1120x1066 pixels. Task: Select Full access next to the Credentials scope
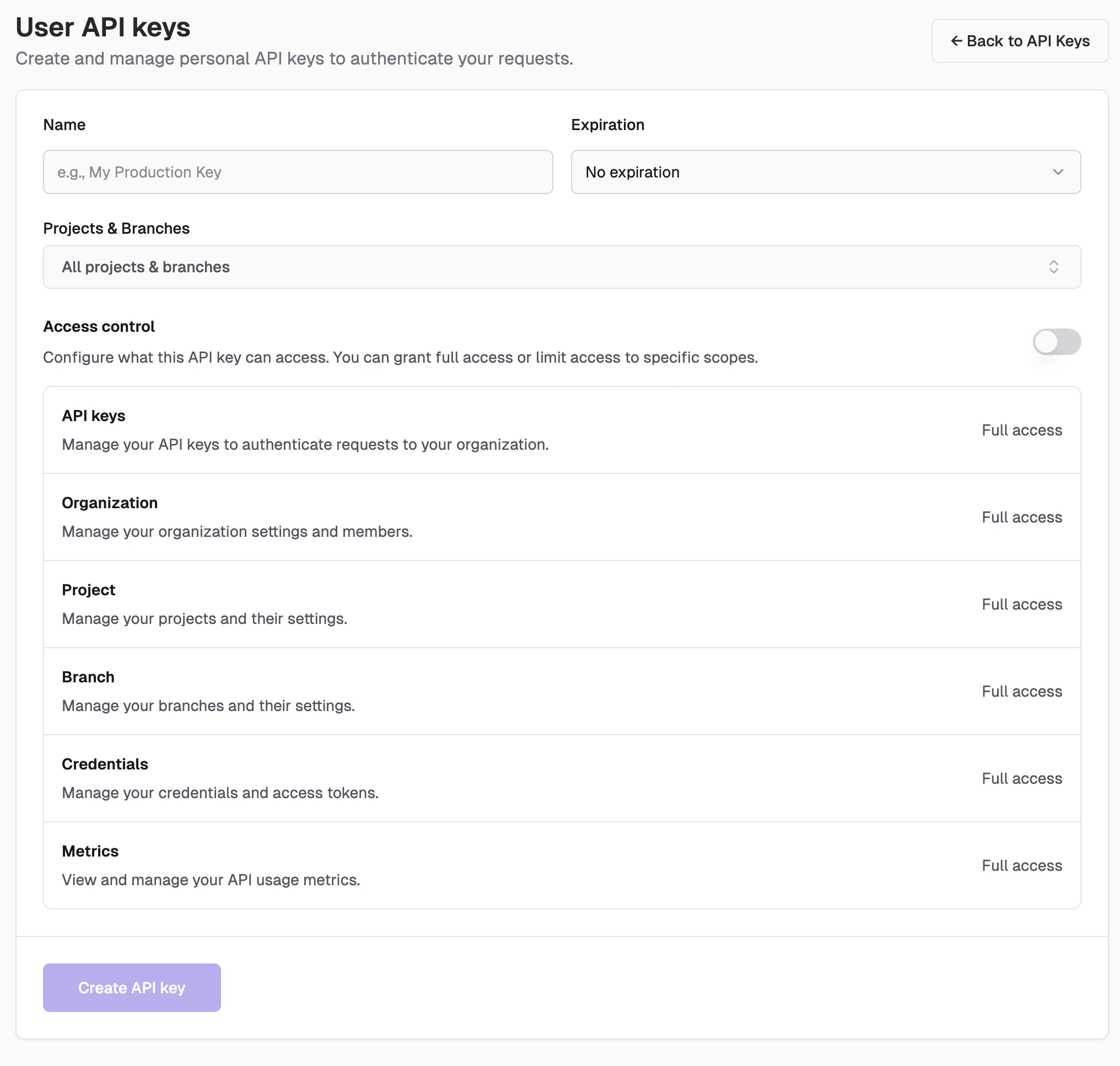(1022, 778)
